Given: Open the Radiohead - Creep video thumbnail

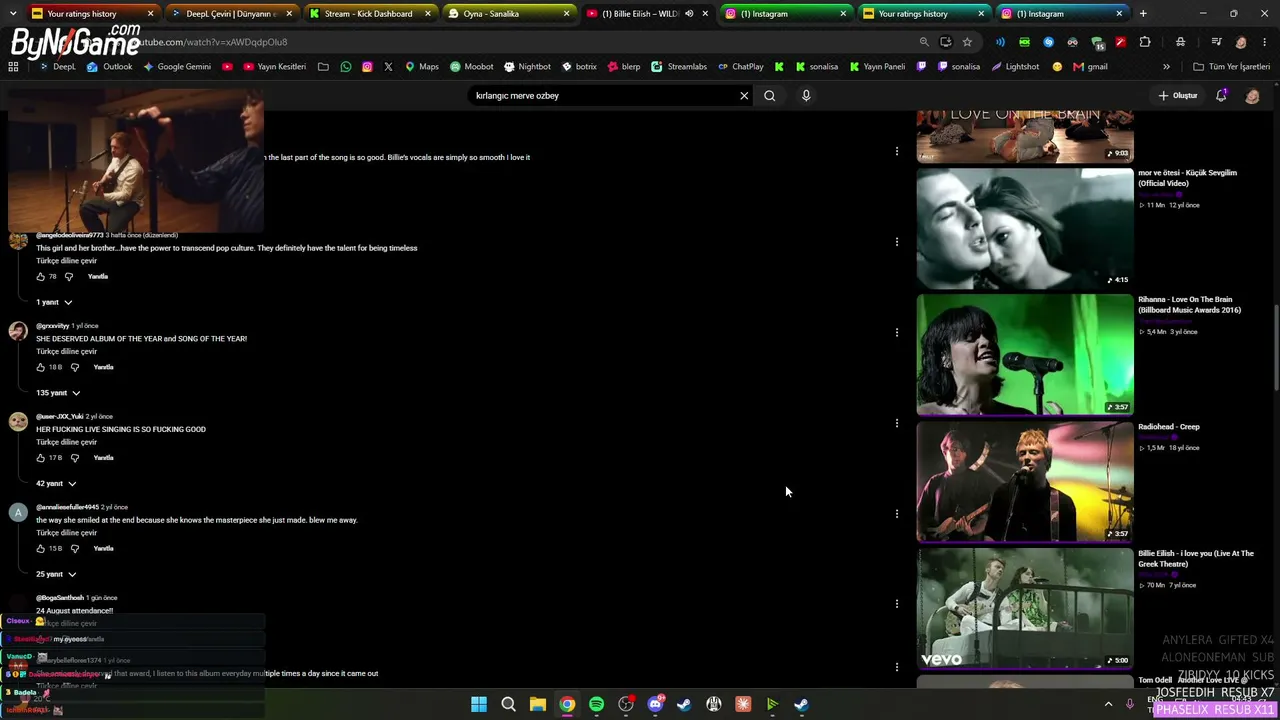Looking at the screenshot, I should pyautogui.click(x=1025, y=481).
